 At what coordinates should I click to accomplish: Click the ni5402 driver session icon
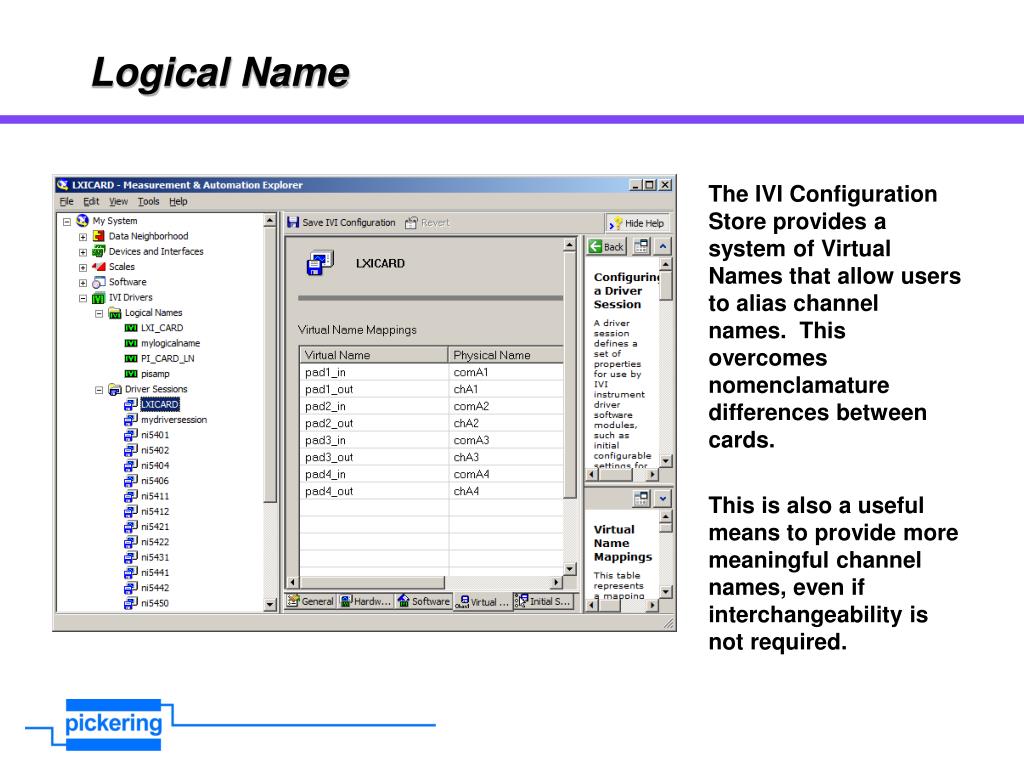(x=131, y=450)
